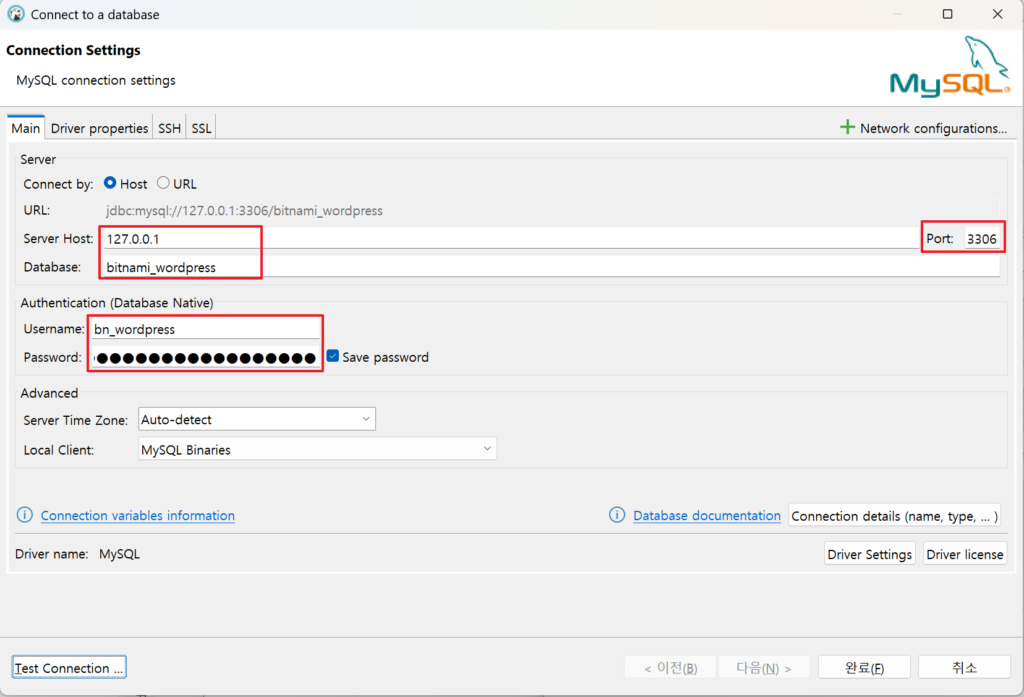Click the MySQL dolphin logo
This screenshot has height=697, width=1024.
950,67
